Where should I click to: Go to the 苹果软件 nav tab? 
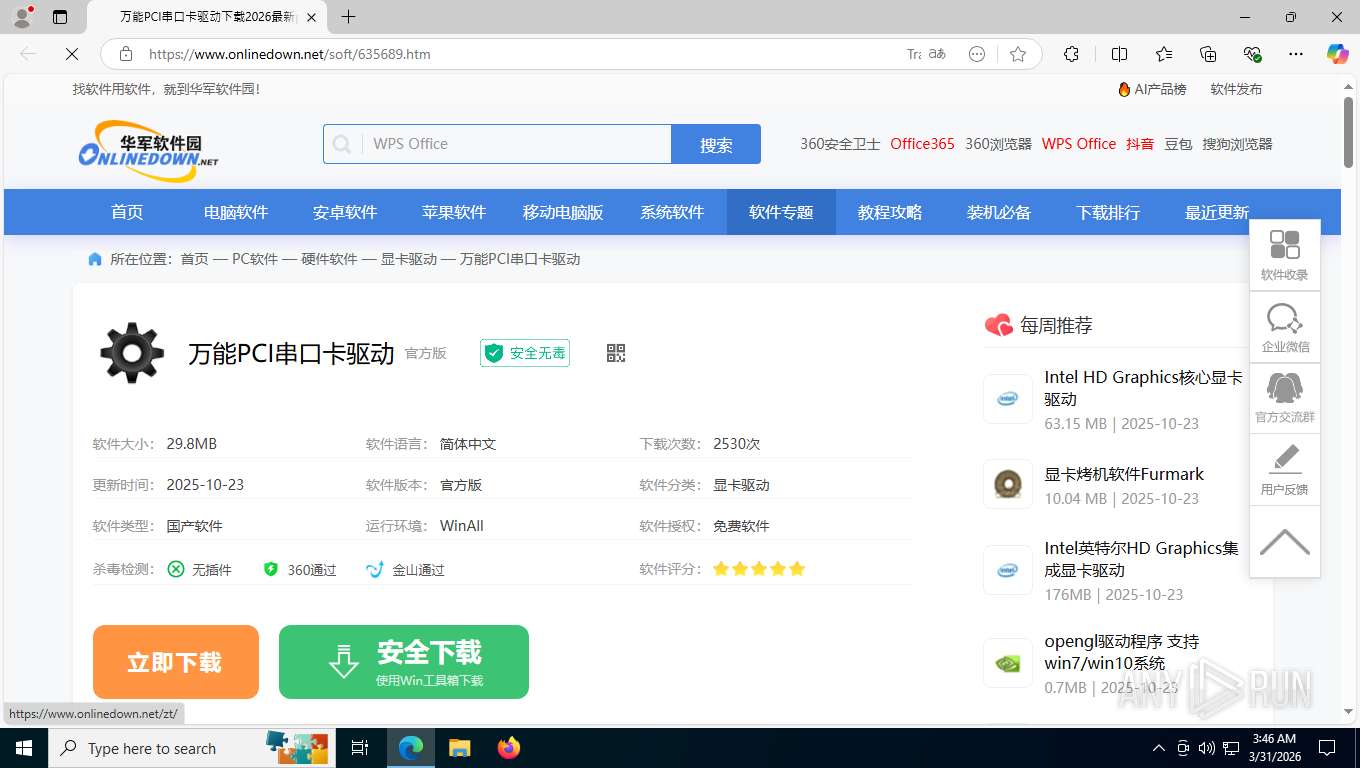pos(454,212)
